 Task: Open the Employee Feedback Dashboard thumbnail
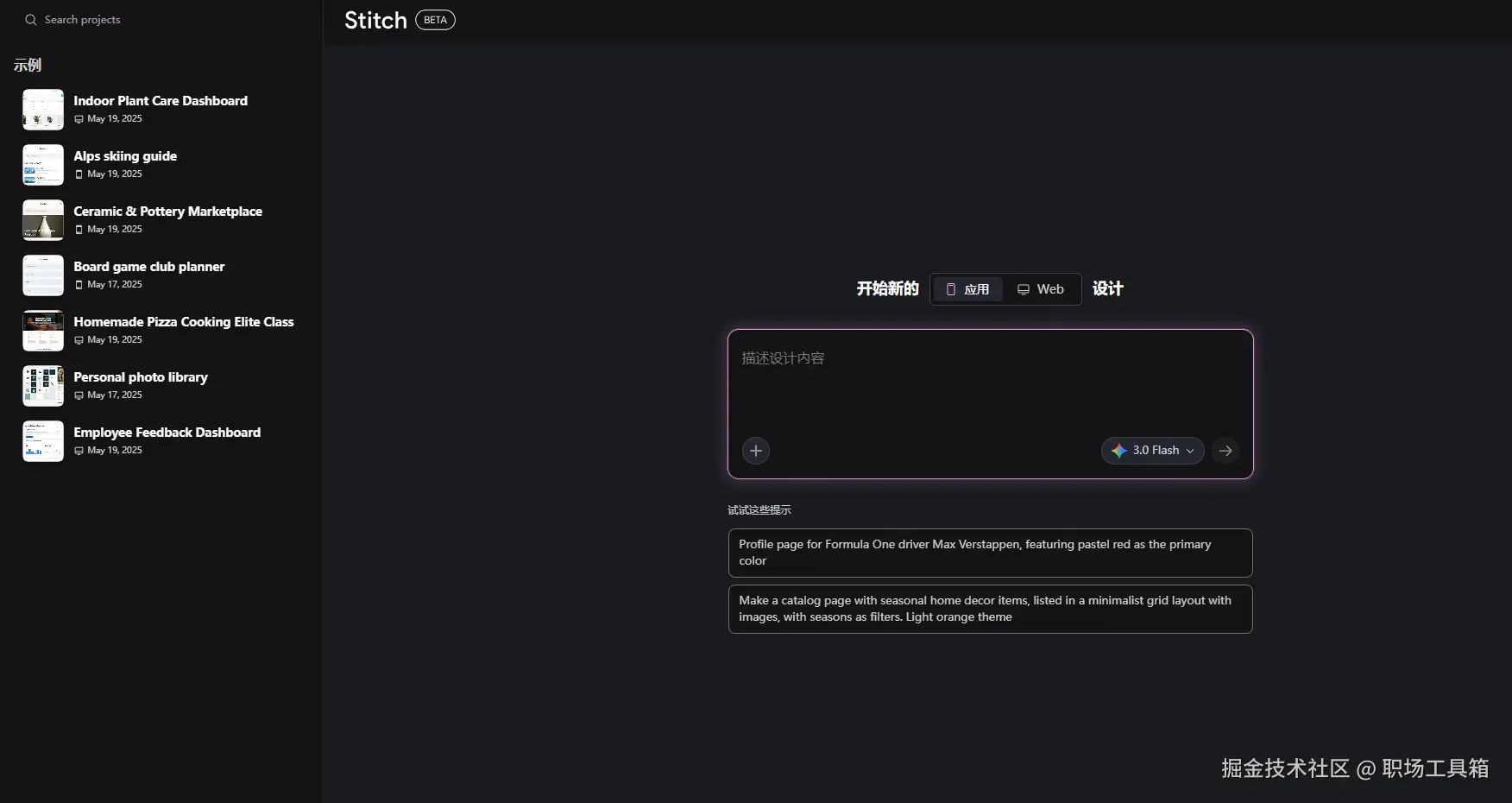tap(43, 441)
